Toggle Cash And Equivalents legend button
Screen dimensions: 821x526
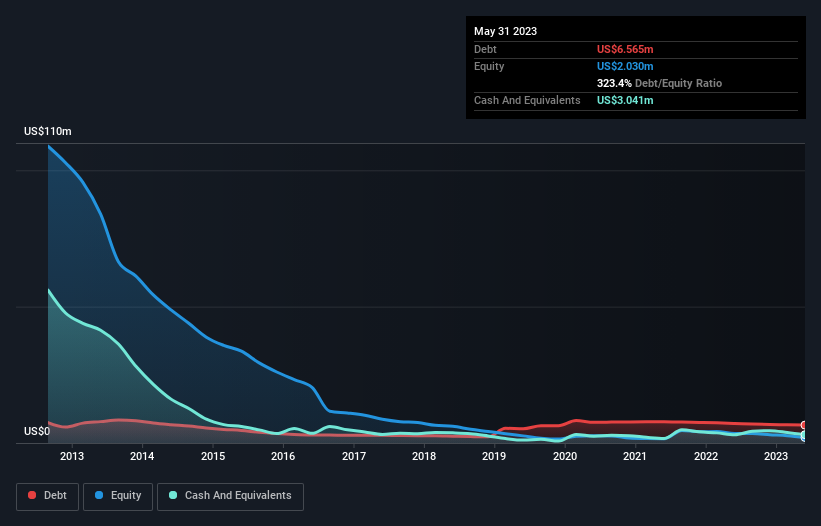(x=230, y=496)
